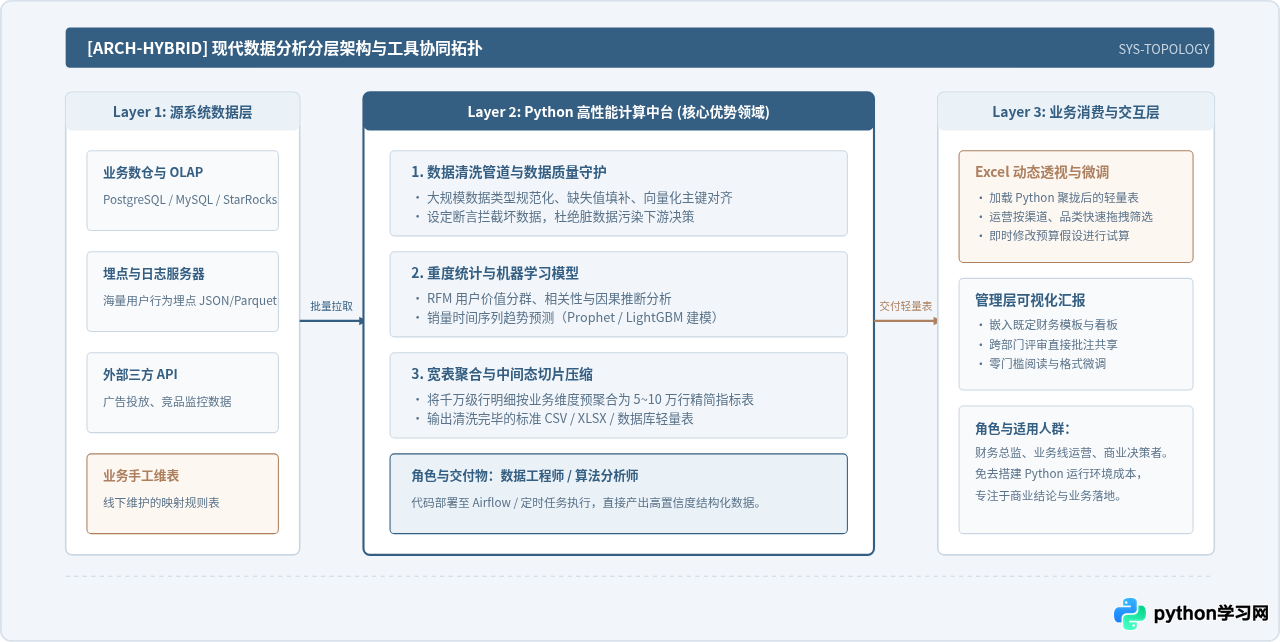Click '3. 宽表聚合与中间态切片压缩' heading

coord(502,374)
